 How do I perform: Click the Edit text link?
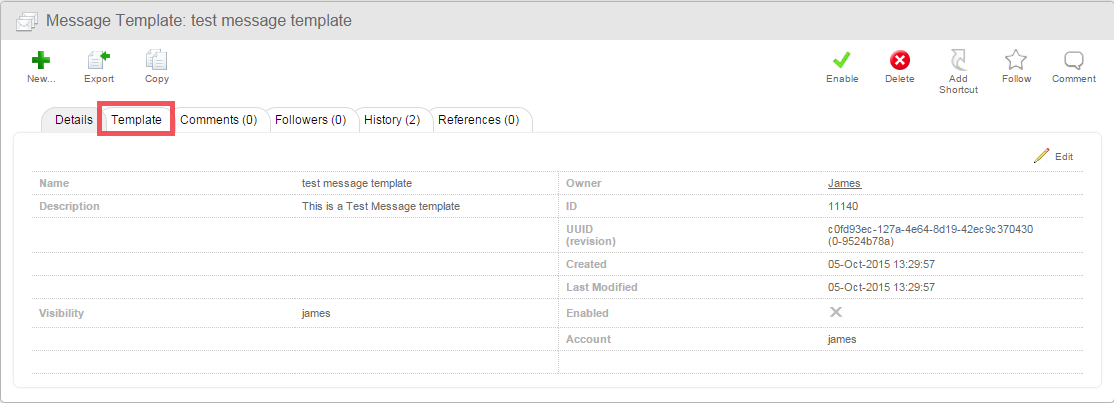pyautogui.click(x=1064, y=157)
